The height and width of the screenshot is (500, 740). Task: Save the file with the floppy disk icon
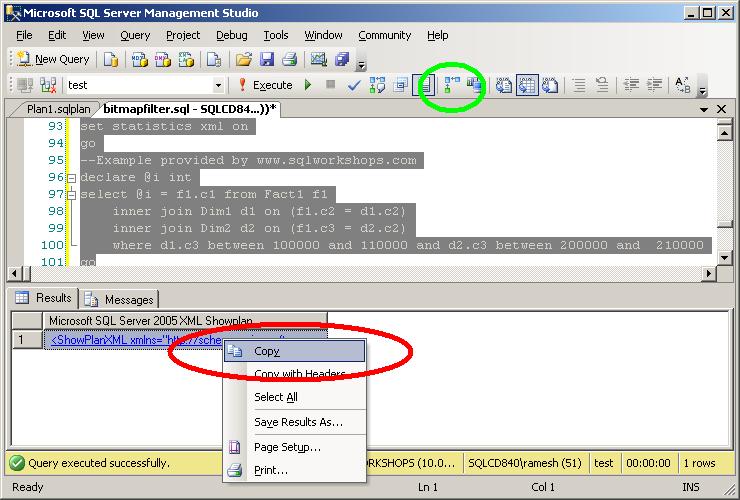[x=267, y=59]
